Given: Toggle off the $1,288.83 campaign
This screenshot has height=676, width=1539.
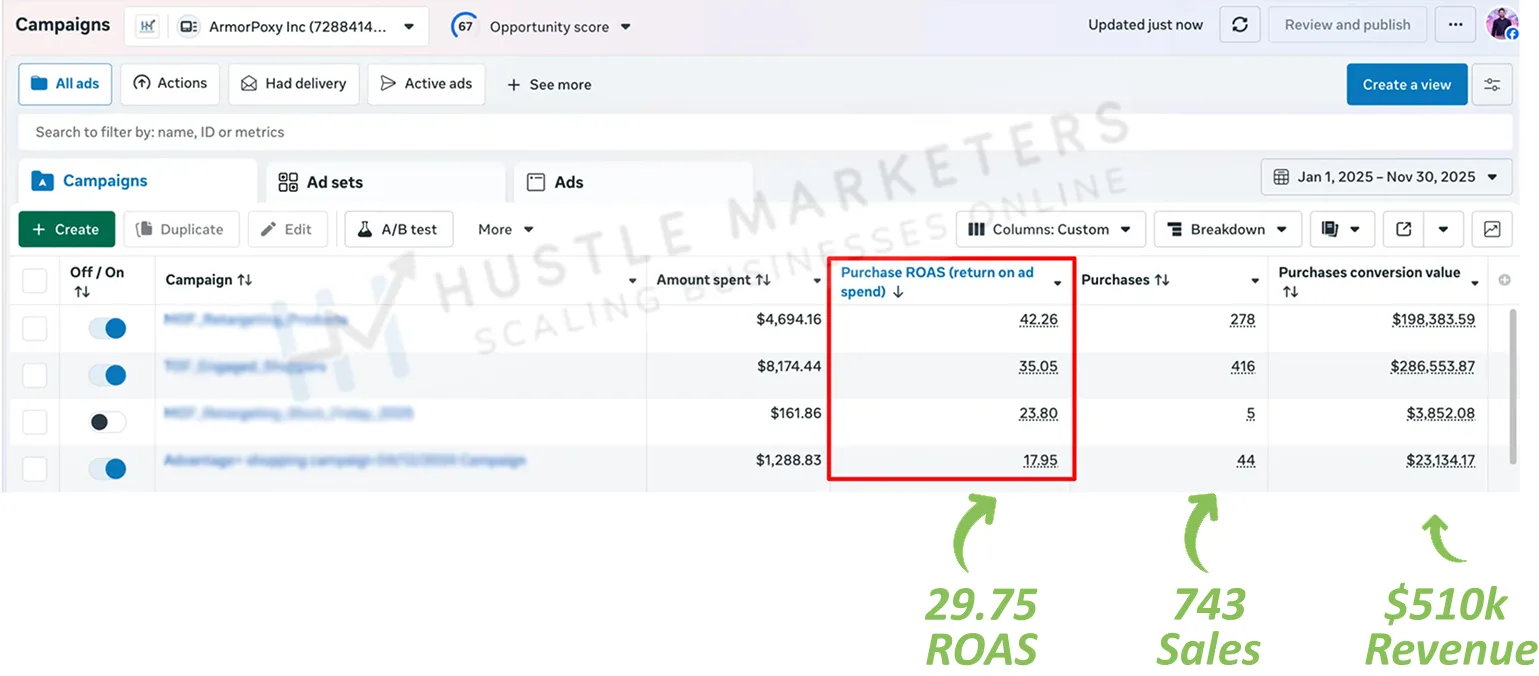Looking at the screenshot, I should (107, 469).
